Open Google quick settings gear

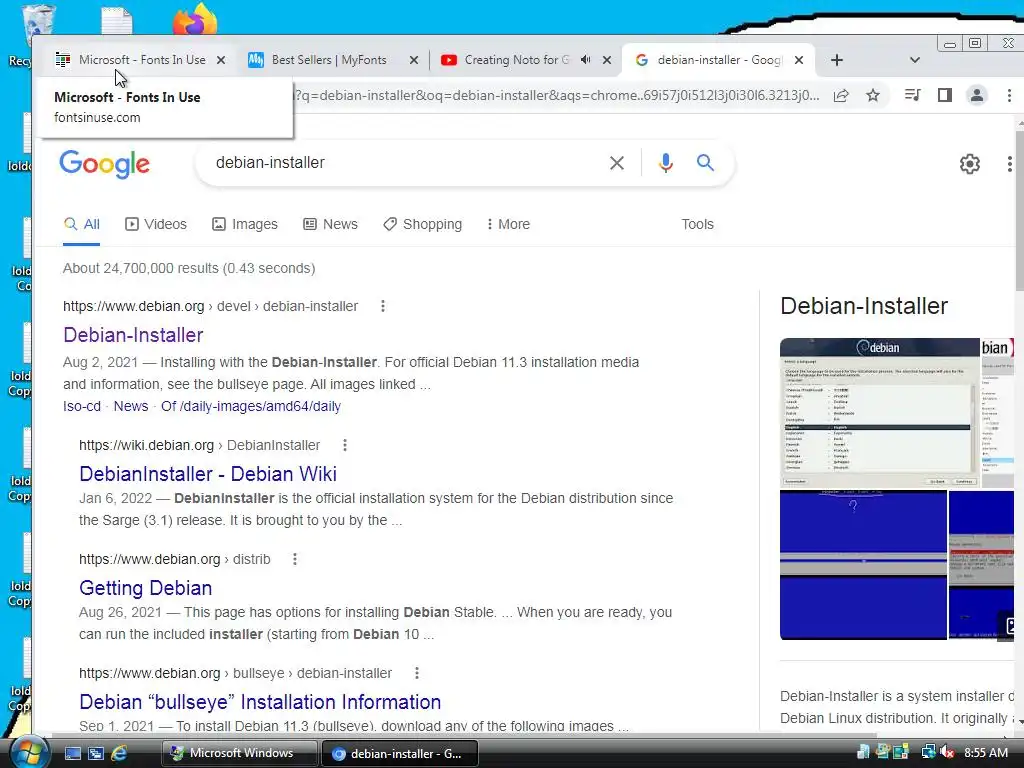(x=970, y=163)
